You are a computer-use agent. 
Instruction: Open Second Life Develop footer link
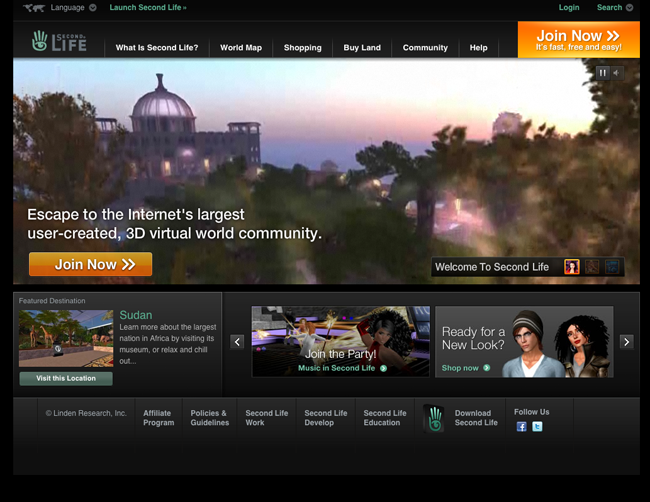coord(326,418)
